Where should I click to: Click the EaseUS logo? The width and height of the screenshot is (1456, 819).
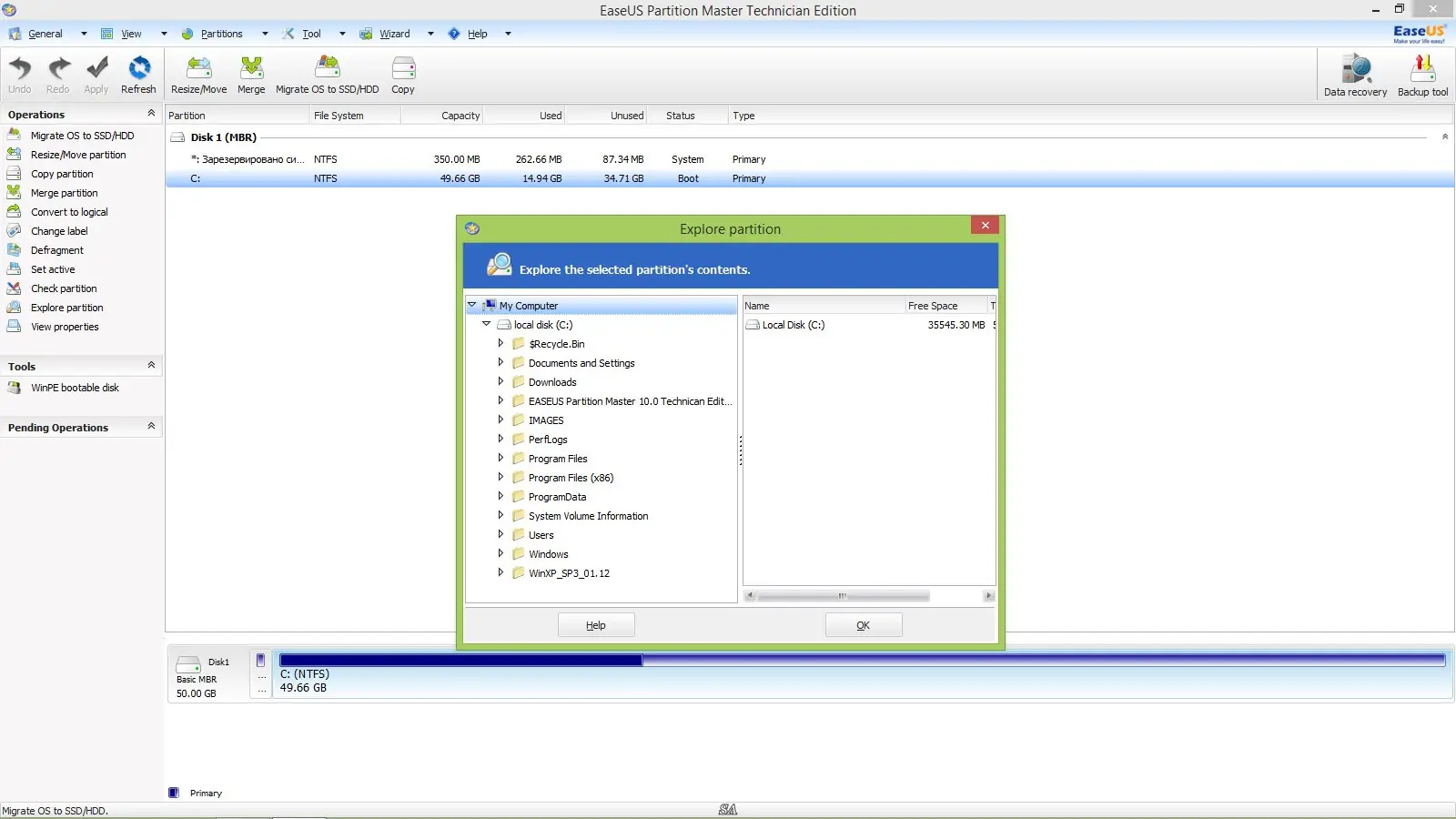[x=1419, y=34]
